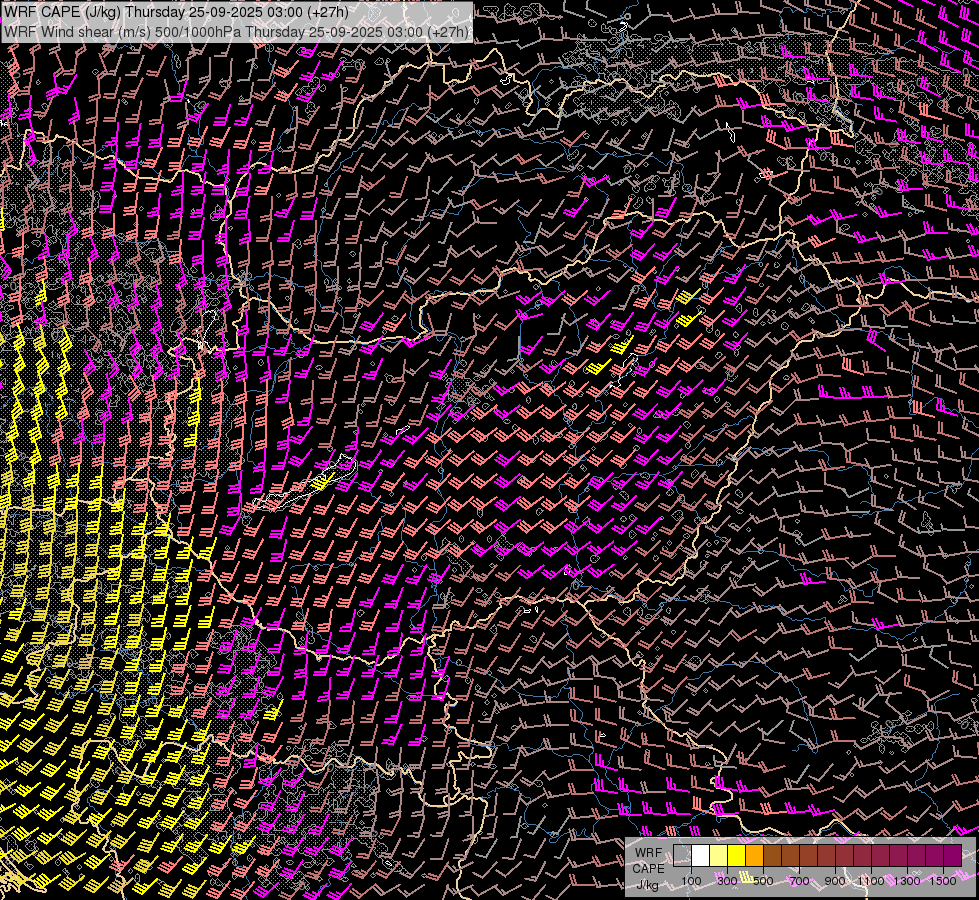Click the 700 legend scale label
Image resolution: width=979 pixels, height=900 pixels.
coord(799,881)
